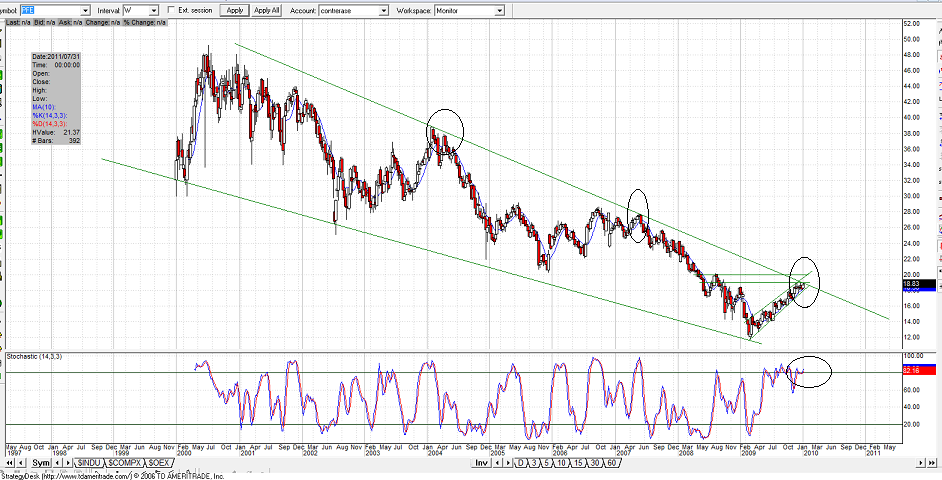Expand the Interval dropdown
This screenshot has width=942, height=480.
pyautogui.click(x=155, y=10)
